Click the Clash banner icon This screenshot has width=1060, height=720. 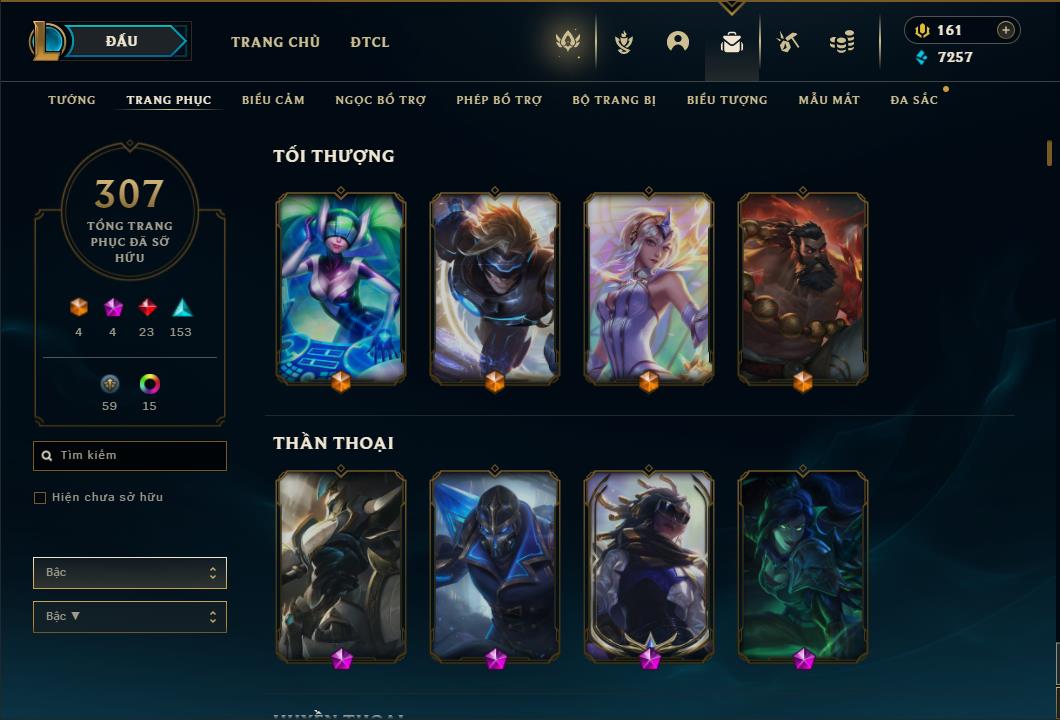tap(623, 42)
